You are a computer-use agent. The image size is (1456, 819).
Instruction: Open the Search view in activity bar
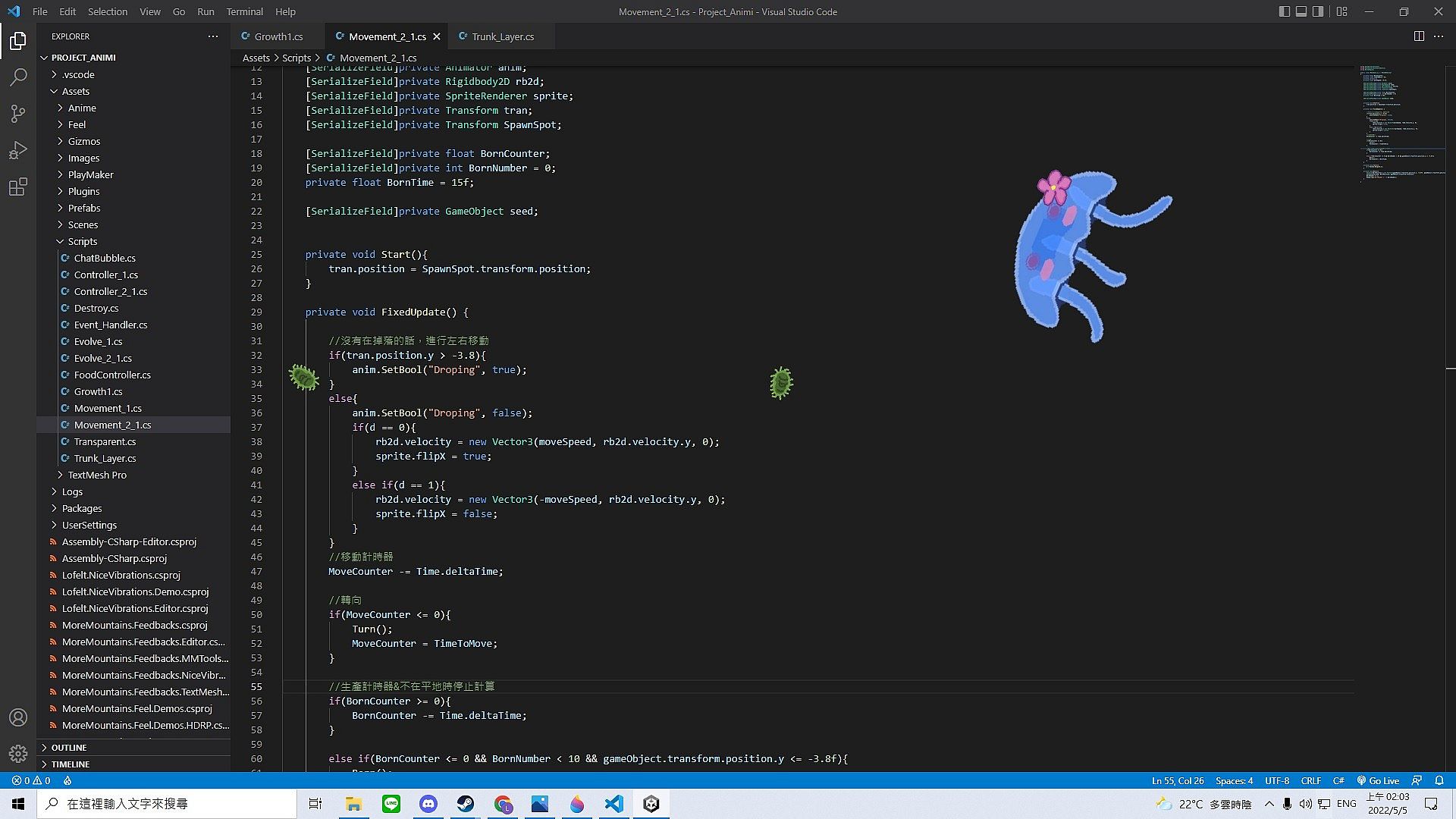click(x=18, y=77)
